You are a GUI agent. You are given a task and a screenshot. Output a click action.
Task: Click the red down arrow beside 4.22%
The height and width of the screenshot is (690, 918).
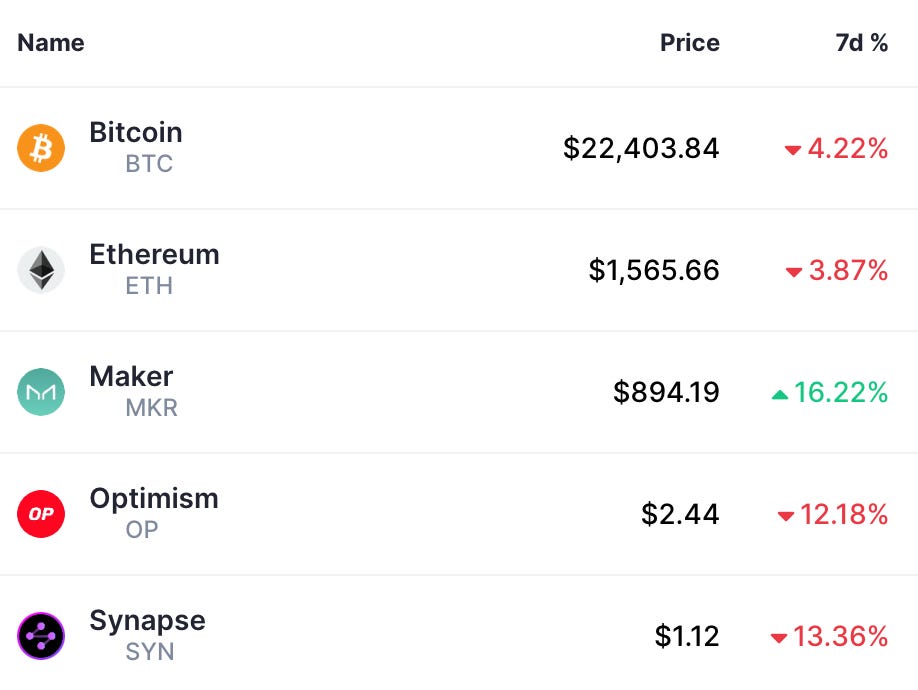click(793, 150)
